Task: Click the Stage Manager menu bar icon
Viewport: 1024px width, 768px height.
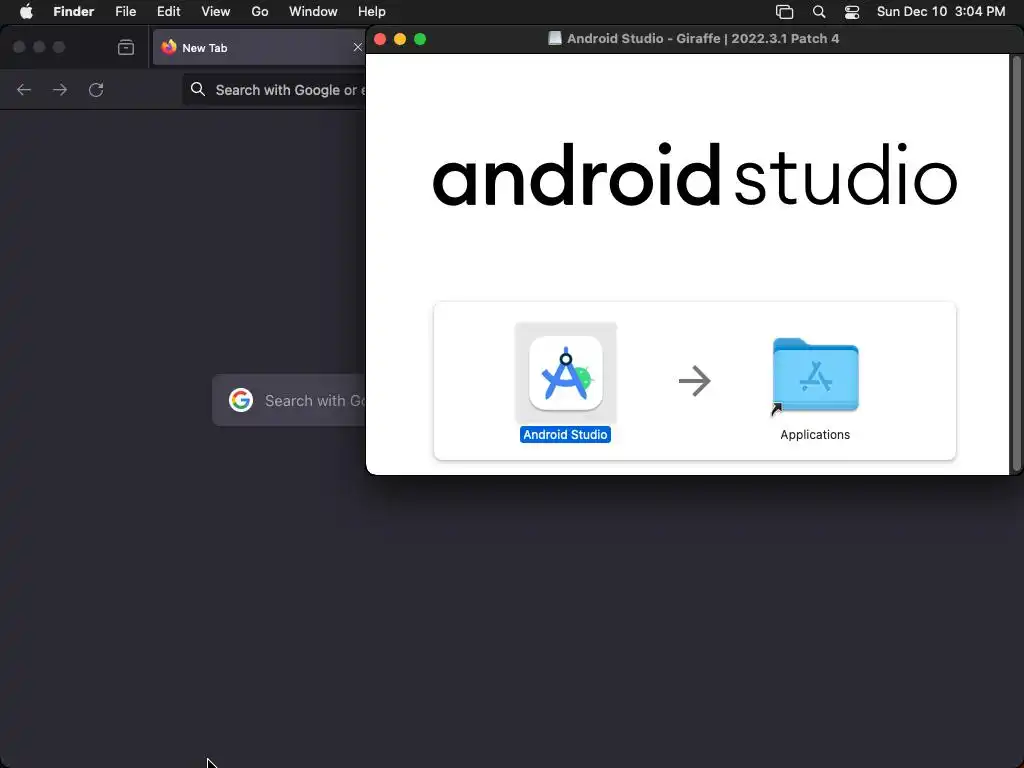Action: [784, 12]
